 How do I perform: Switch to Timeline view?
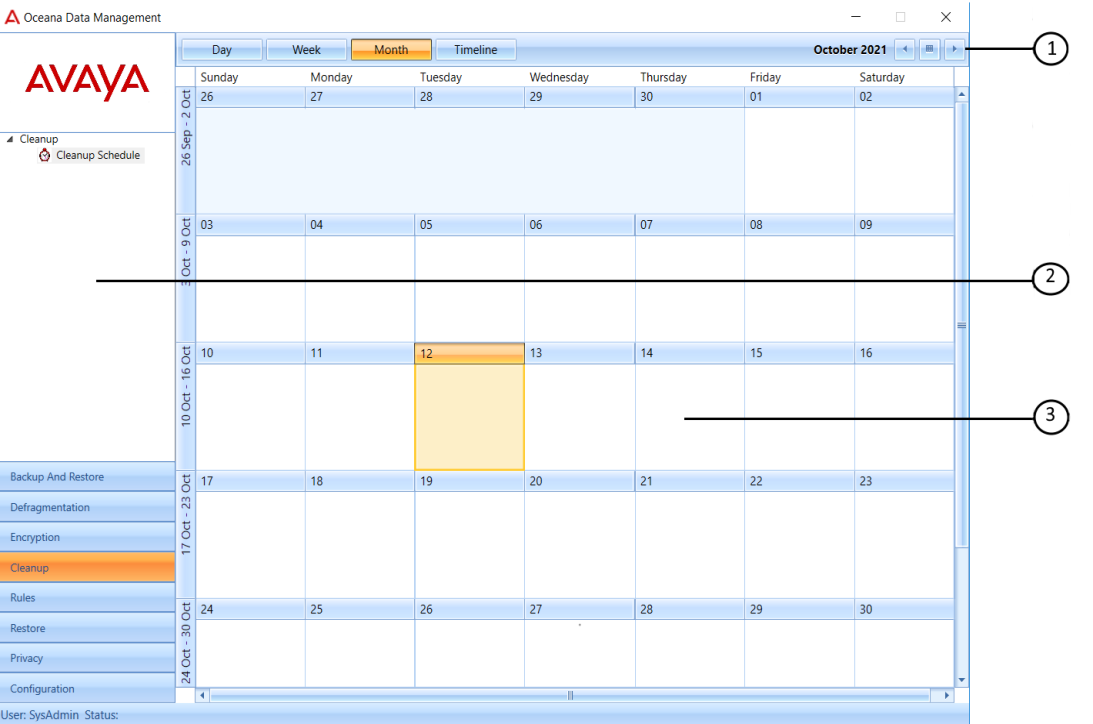(x=475, y=49)
